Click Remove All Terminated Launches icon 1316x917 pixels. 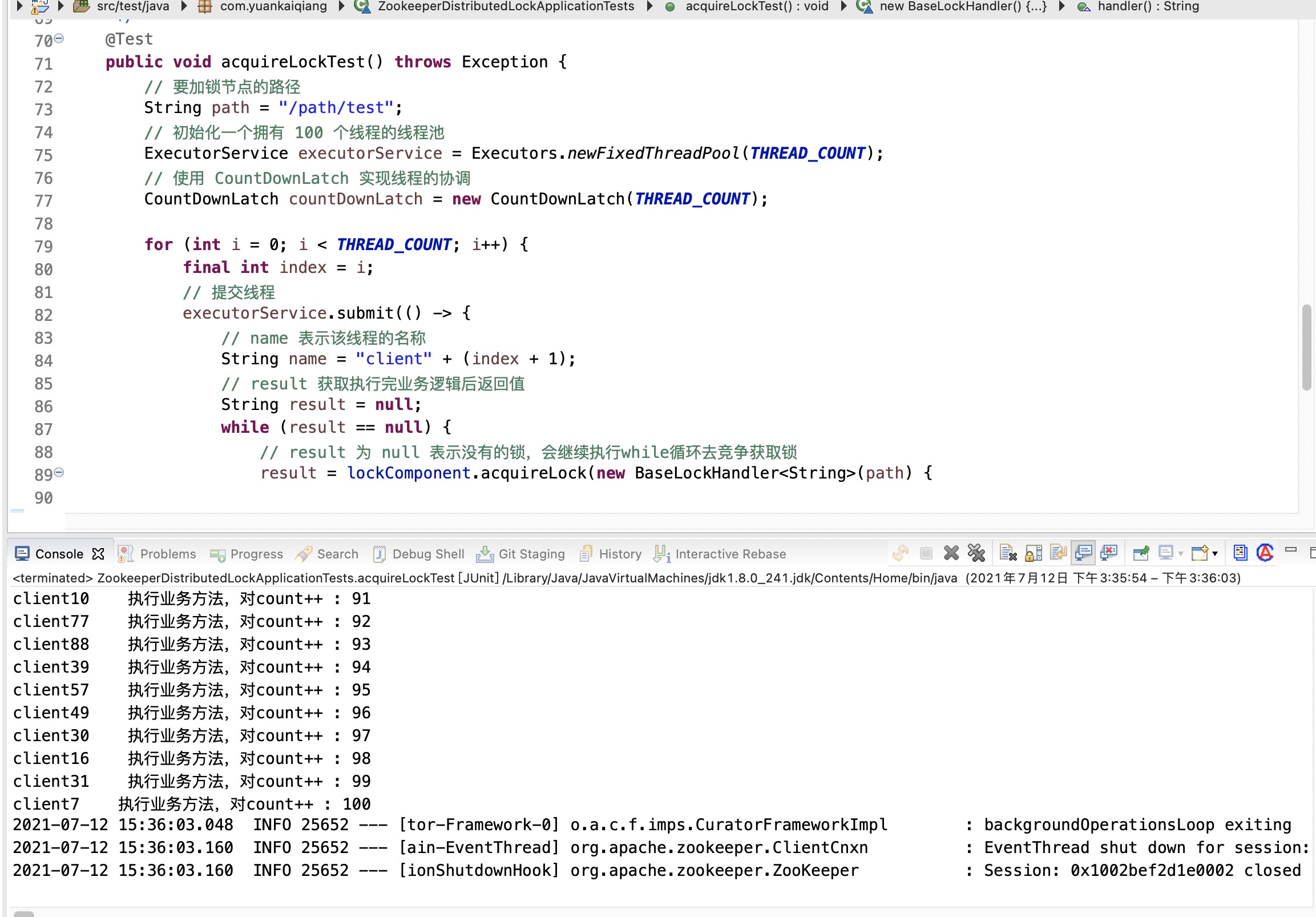pyautogui.click(x=976, y=553)
